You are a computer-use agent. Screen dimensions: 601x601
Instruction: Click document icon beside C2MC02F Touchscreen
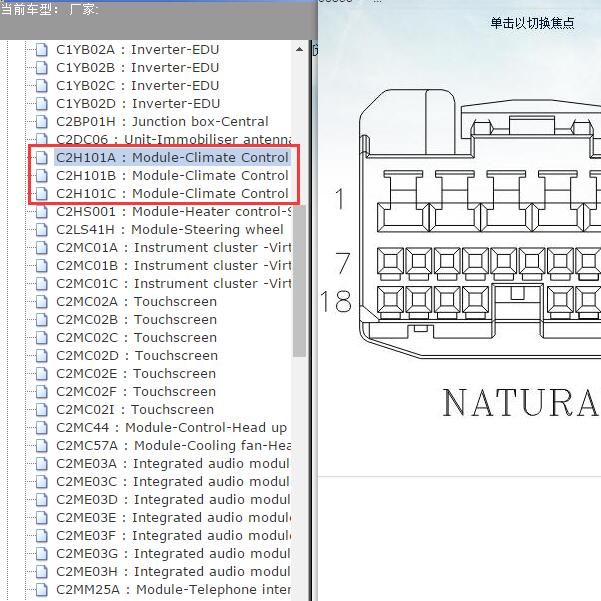41,392
